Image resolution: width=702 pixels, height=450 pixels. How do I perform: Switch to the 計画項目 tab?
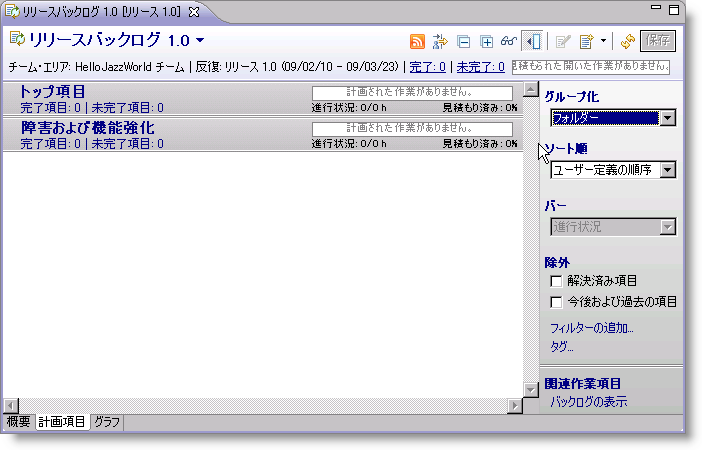tap(62, 422)
